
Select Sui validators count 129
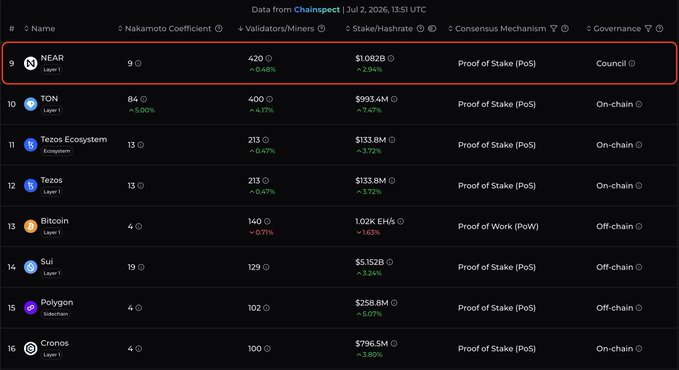coord(254,267)
